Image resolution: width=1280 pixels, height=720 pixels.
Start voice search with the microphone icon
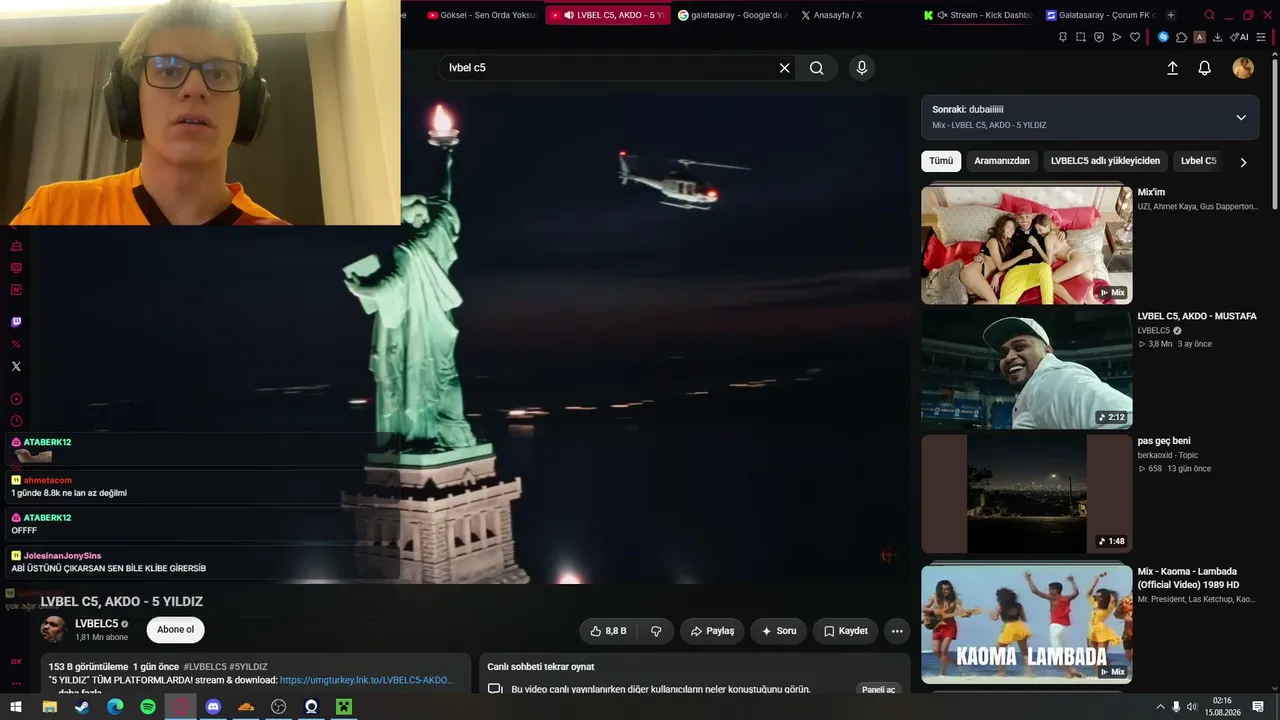click(862, 68)
